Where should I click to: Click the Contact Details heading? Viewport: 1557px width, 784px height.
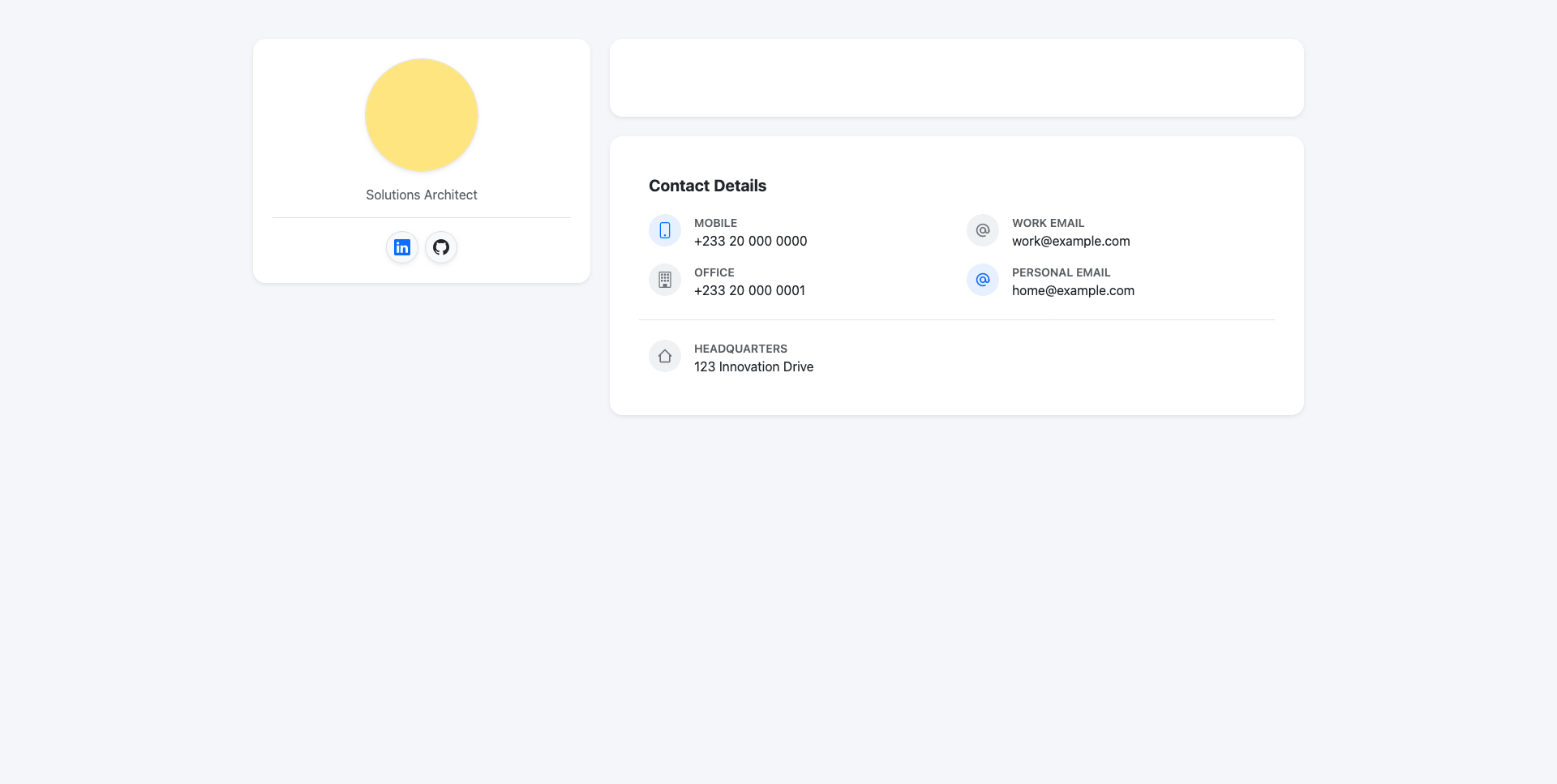[708, 186]
